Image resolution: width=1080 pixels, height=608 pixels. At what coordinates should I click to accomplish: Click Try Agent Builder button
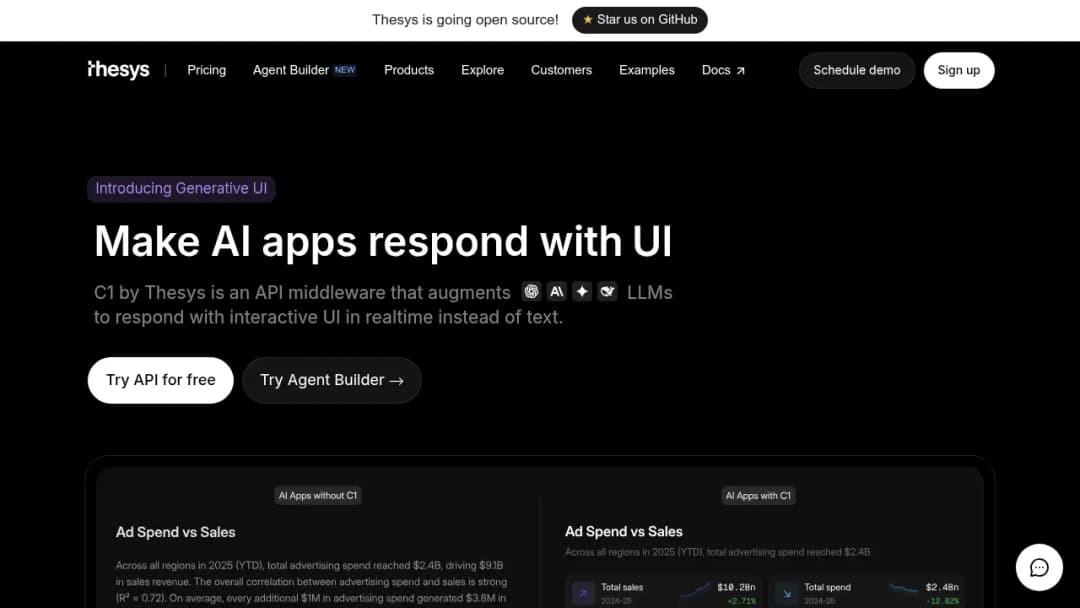pos(331,380)
